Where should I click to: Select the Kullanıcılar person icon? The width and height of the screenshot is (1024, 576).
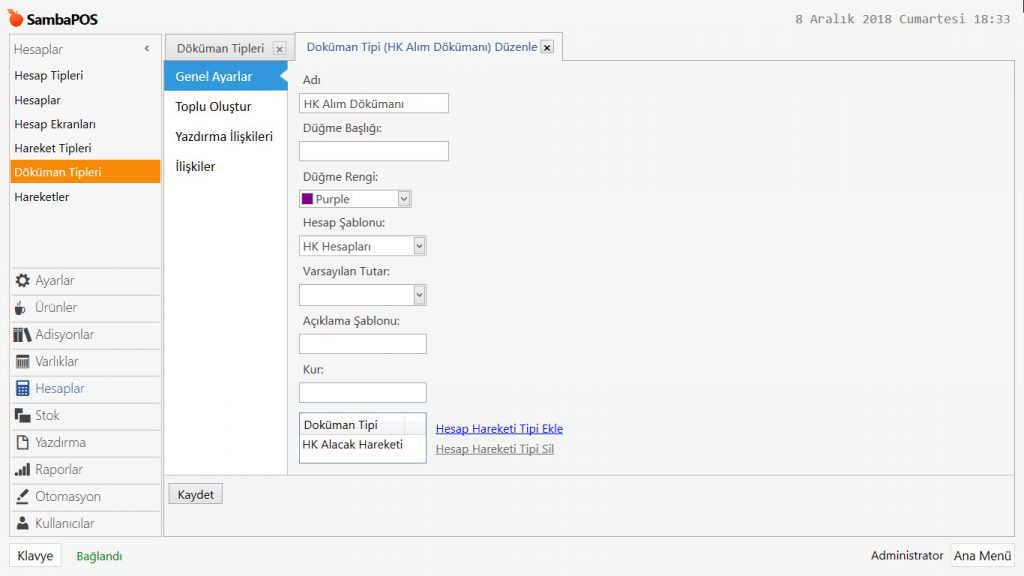22,524
